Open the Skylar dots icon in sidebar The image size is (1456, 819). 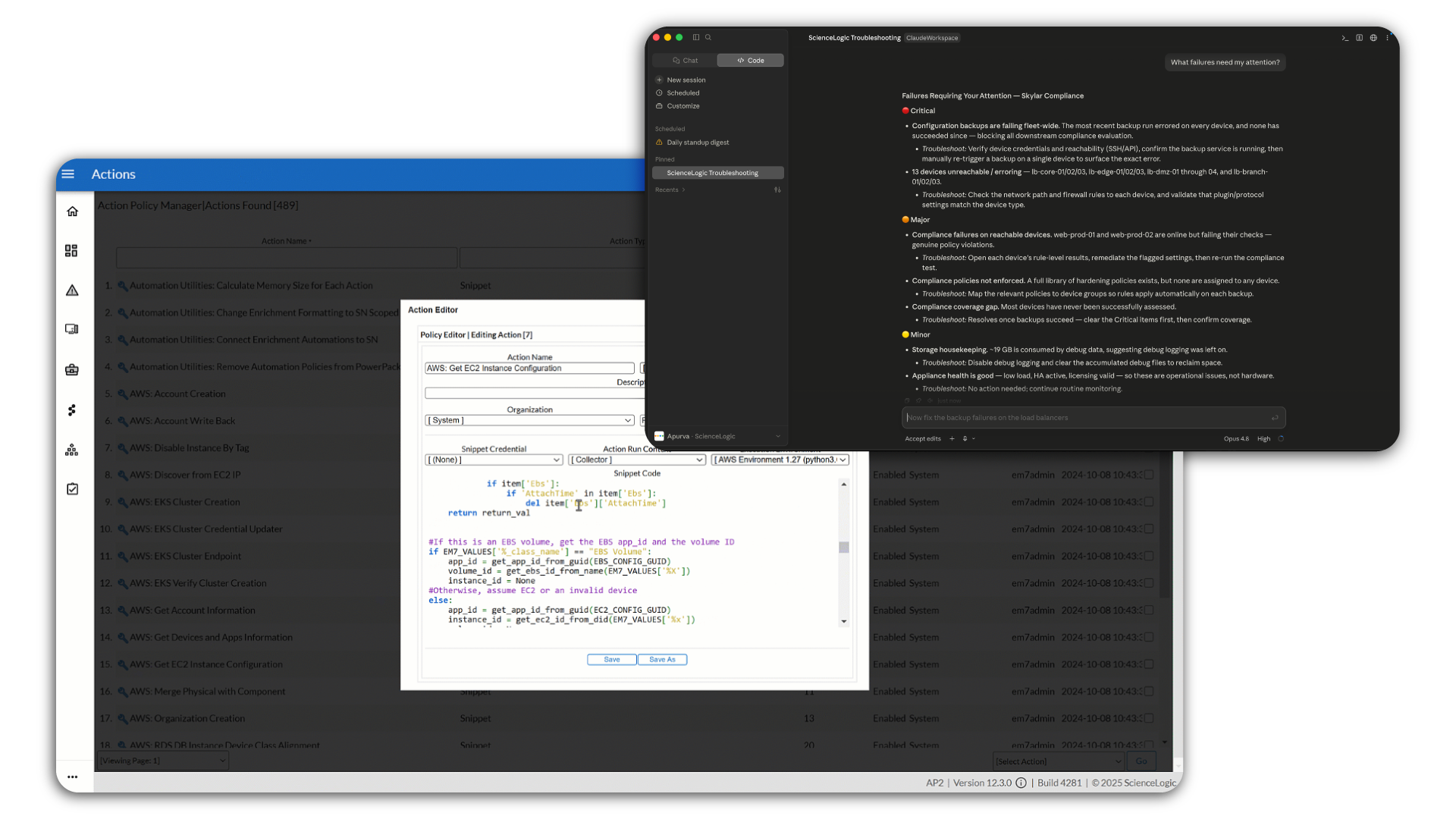click(x=72, y=410)
